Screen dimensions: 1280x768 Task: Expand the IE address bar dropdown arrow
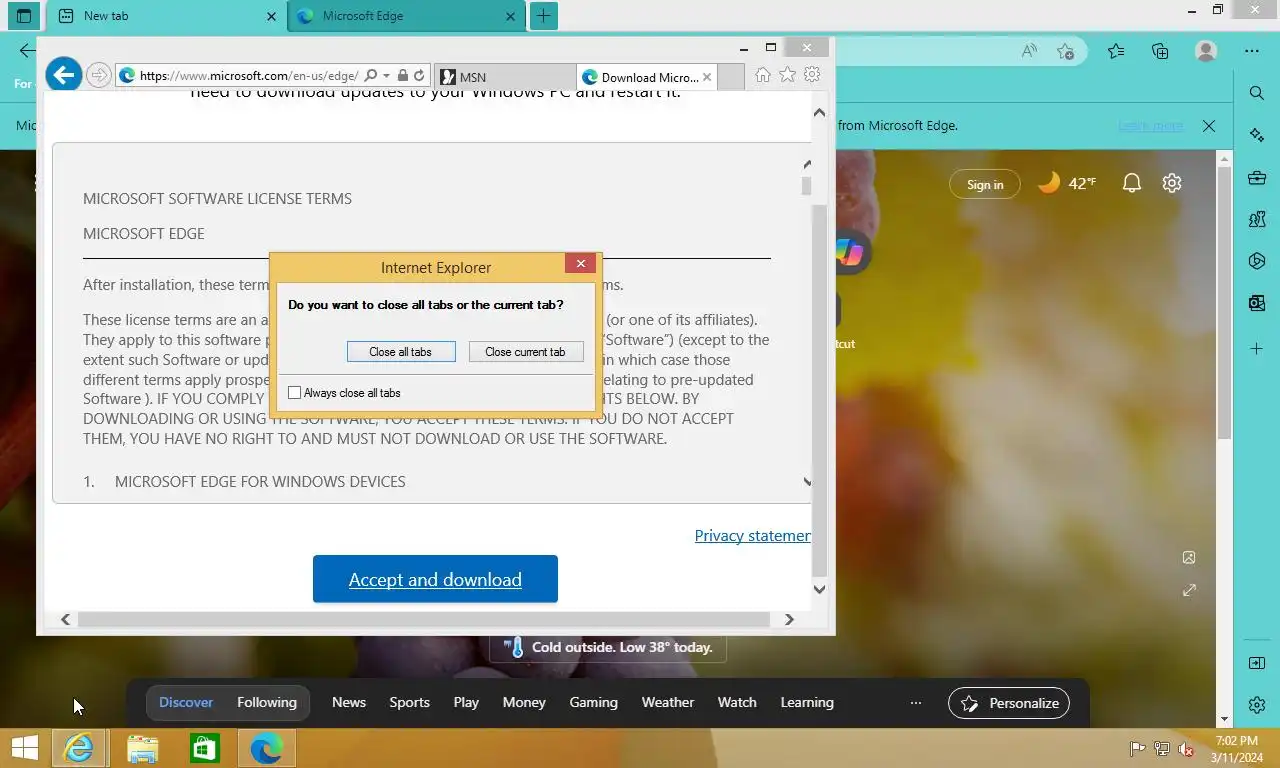tap(386, 76)
